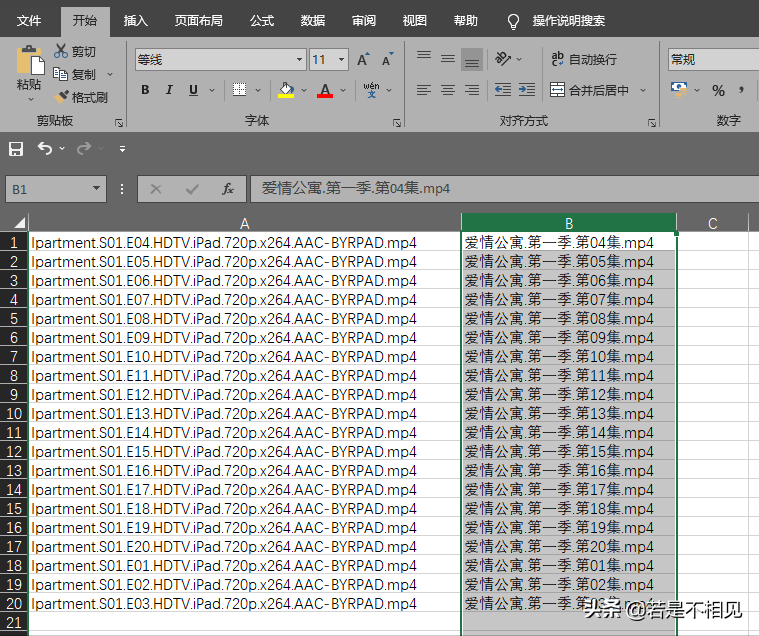The height and width of the screenshot is (636, 759).
Task: Align text right
Action: (471, 90)
